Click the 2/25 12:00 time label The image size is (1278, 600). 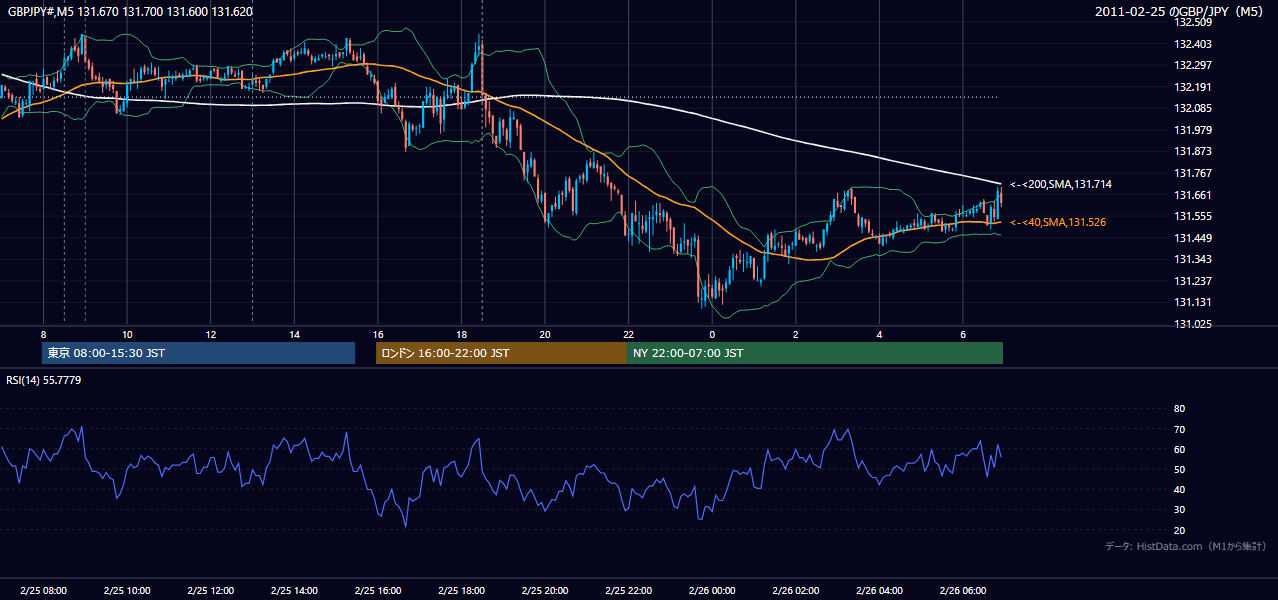click(x=210, y=591)
